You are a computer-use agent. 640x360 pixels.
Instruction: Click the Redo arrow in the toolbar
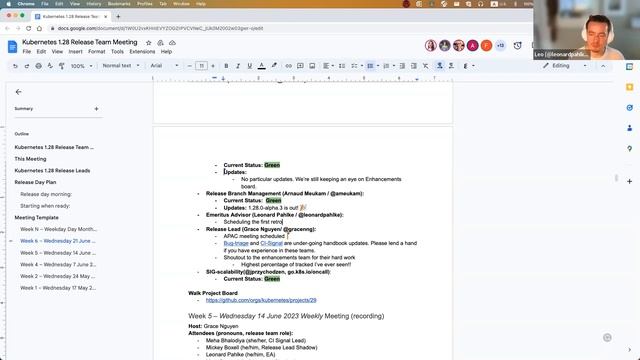click(27, 66)
